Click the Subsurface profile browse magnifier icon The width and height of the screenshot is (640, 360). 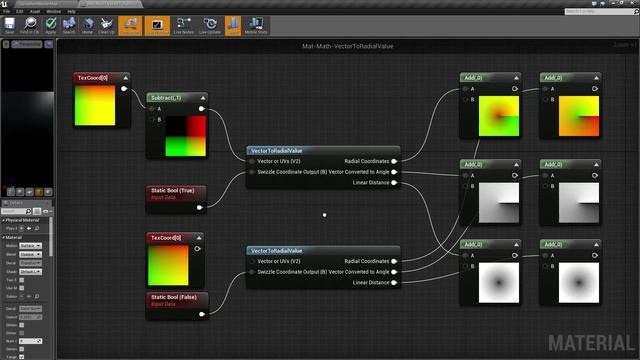(x=37, y=296)
